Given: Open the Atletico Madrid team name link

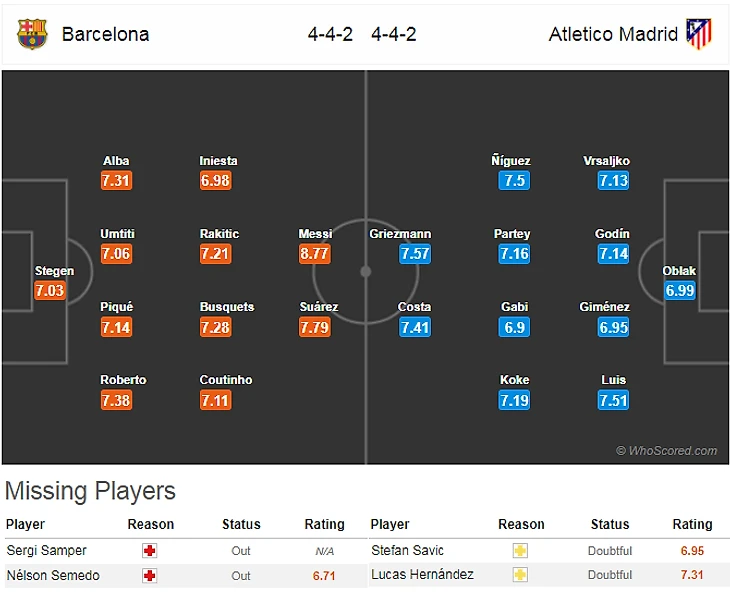Looking at the screenshot, I should (x=613, y=34).
